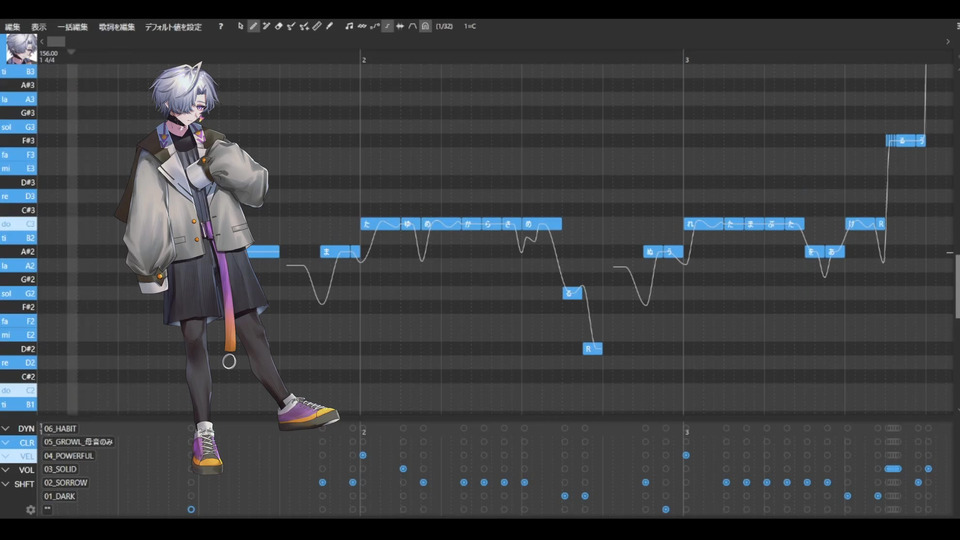Screen dimensions: 960x540
Task: Click the 156.00 tempo value
Action: (48, 53)
